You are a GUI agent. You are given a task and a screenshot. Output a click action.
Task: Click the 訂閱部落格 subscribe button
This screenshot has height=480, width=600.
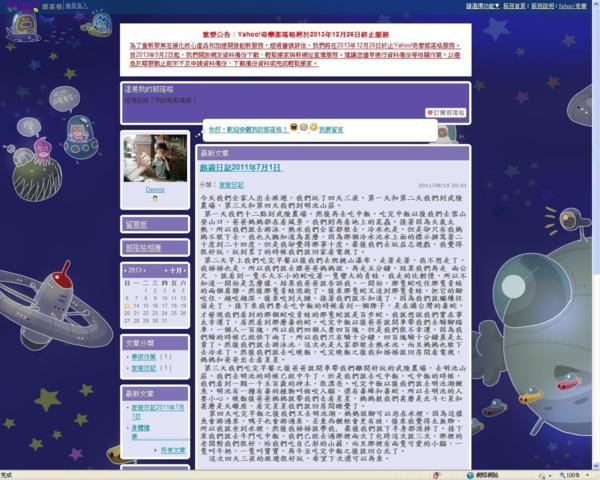pos(450,113)
